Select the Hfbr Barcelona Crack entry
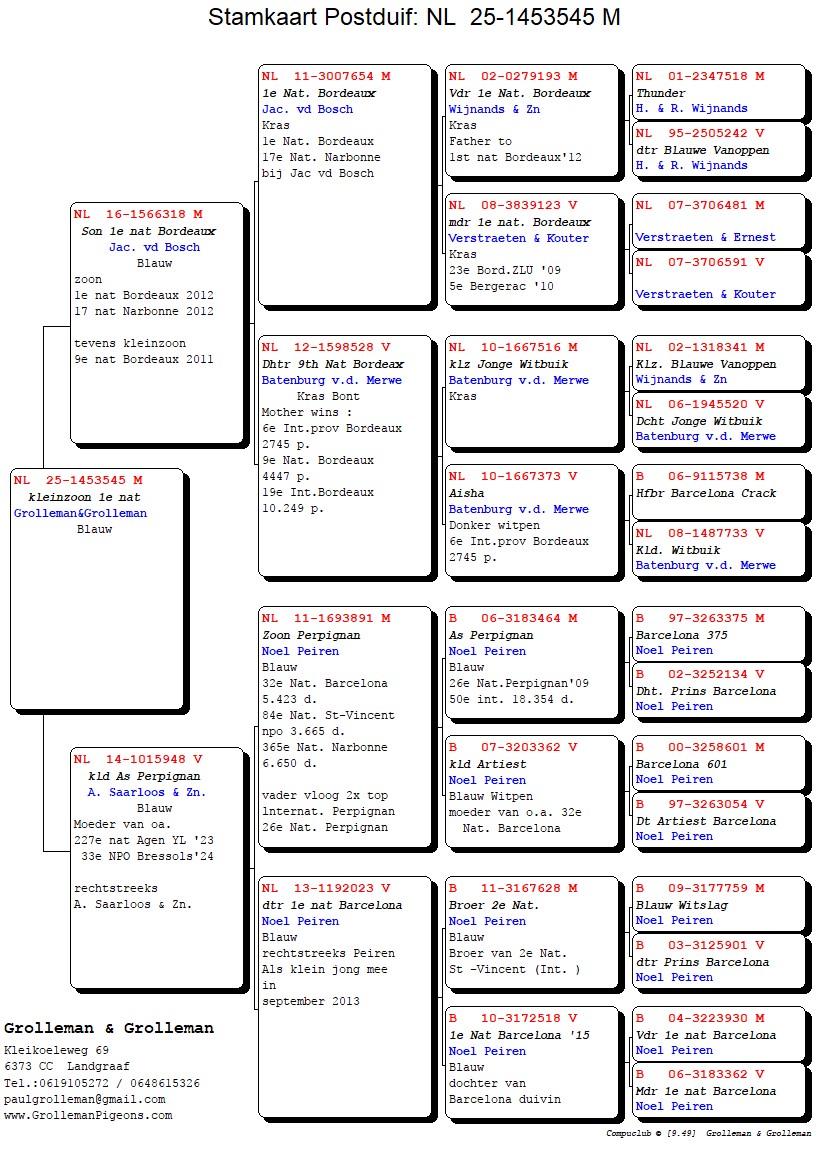The height and width of the screenshot is (1172, 816). click(x=706, y=493)
